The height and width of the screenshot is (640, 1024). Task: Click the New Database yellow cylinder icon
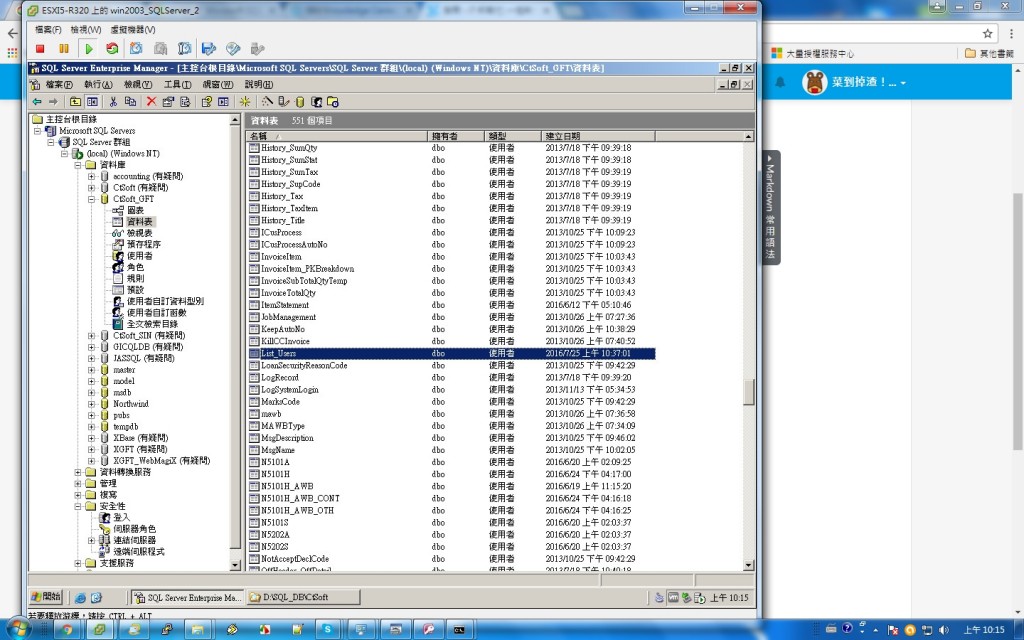pos(300,102)
